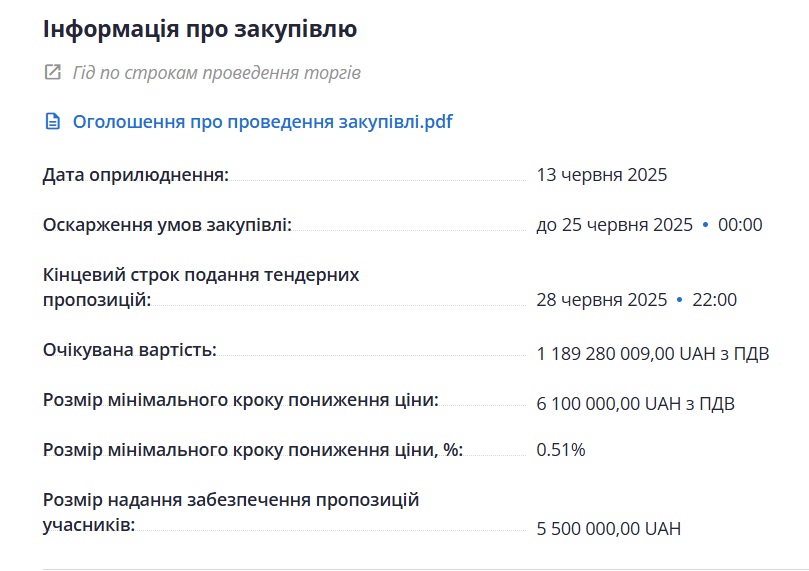The height and width of the screenshot is (571, 809).
Task: Select the до 25 червня 2025 deadline value
Action: [614, 225]
